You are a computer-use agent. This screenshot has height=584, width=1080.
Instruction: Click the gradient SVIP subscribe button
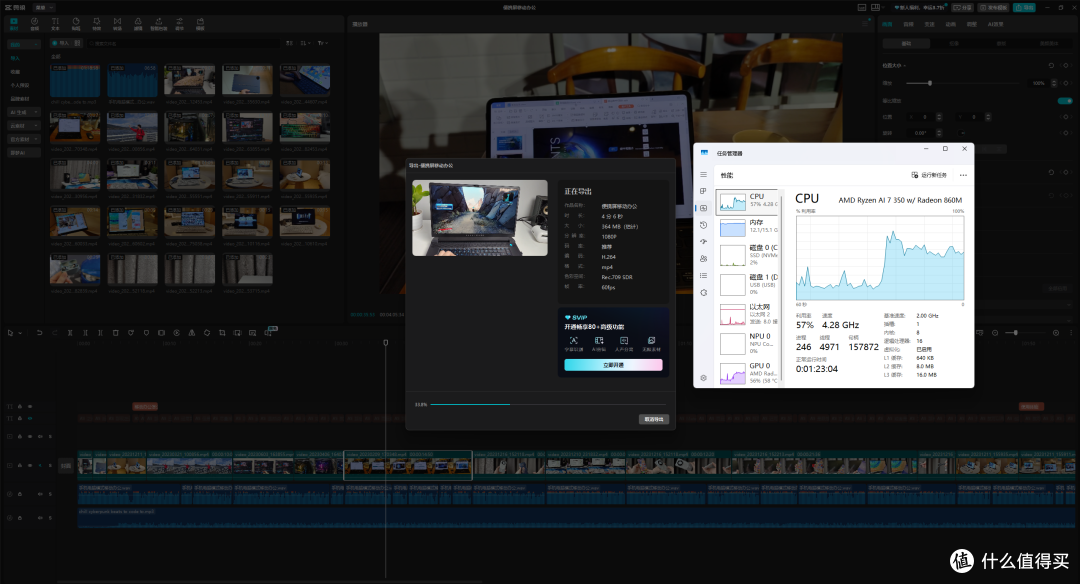pyautogui.click(x=613, y=365)
